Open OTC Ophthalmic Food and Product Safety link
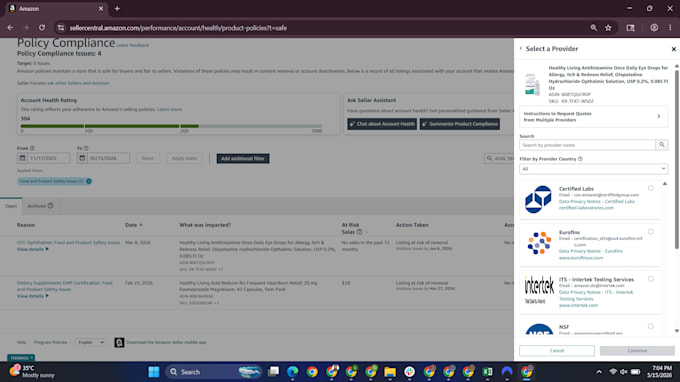 click(x=69, y=243)
